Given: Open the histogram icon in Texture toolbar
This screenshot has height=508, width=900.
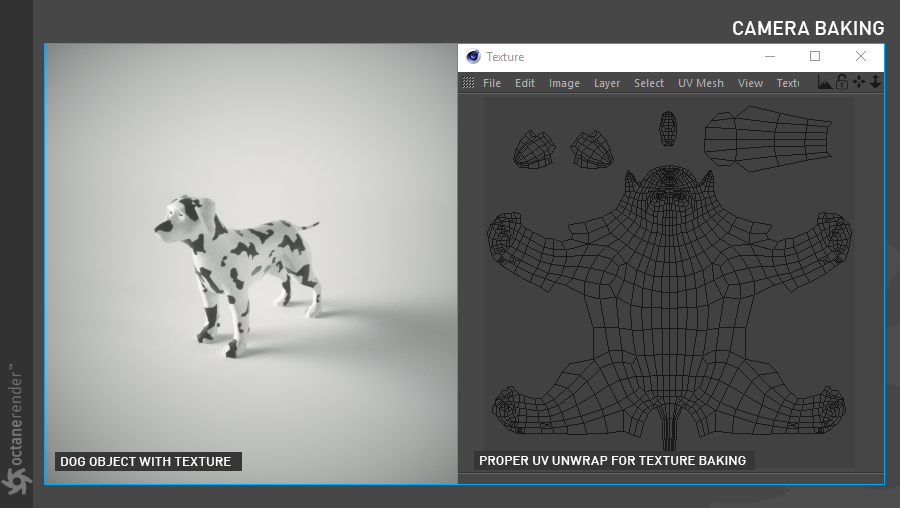Looking at the screenshot, I should pyautogui.click(x=825, y=82).
